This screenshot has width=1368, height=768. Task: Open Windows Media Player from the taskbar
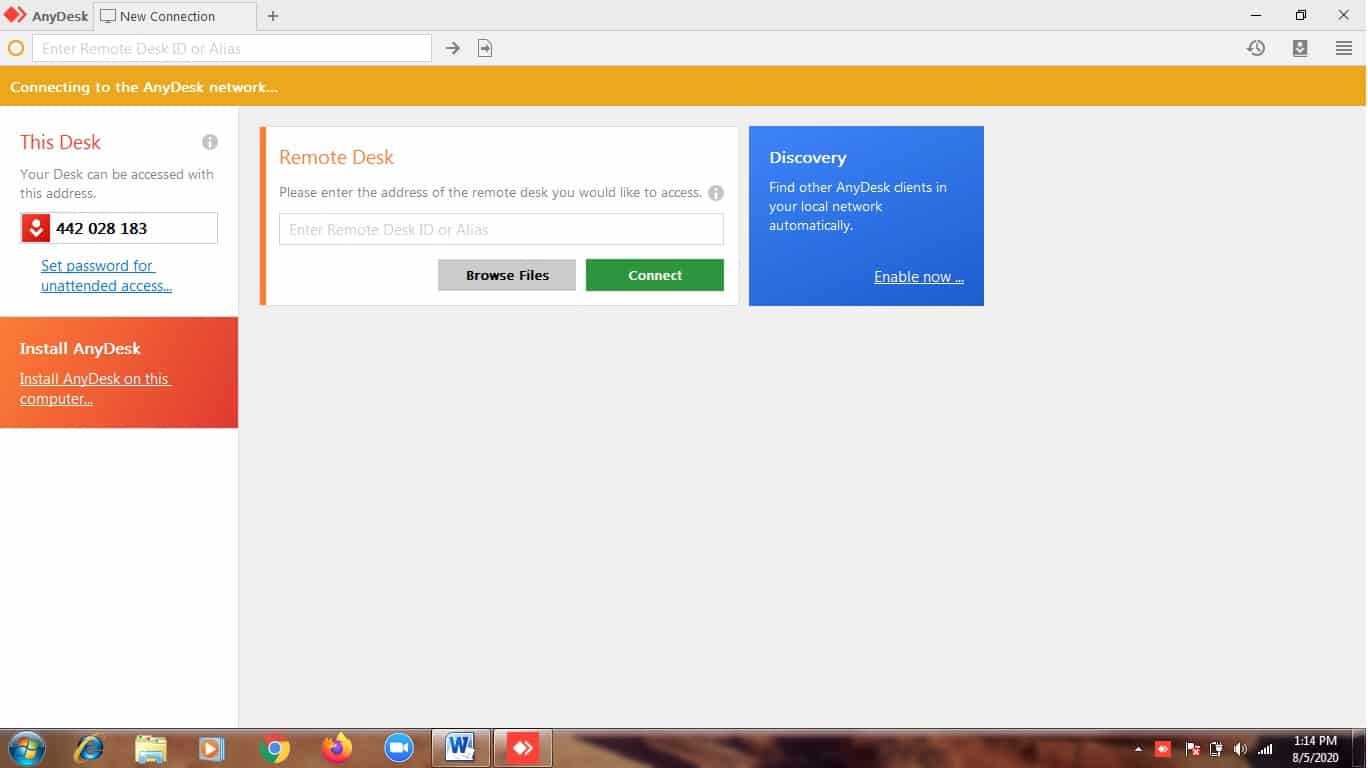[211, 748]
